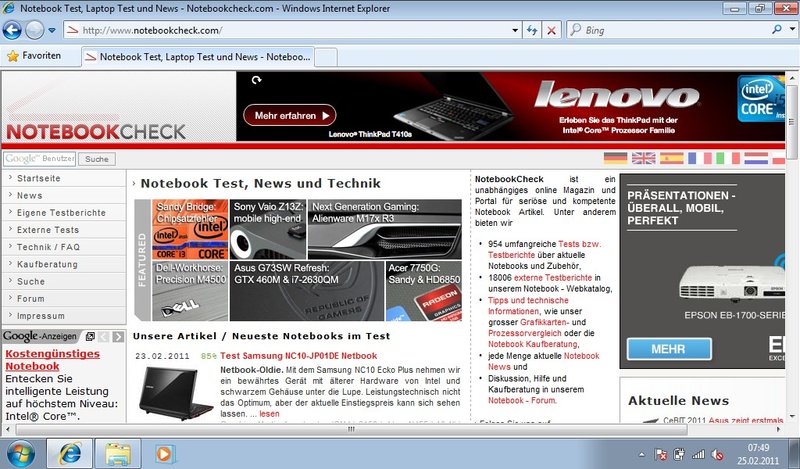Click the vertical scrollbar thumb

[x=792, y=124]
